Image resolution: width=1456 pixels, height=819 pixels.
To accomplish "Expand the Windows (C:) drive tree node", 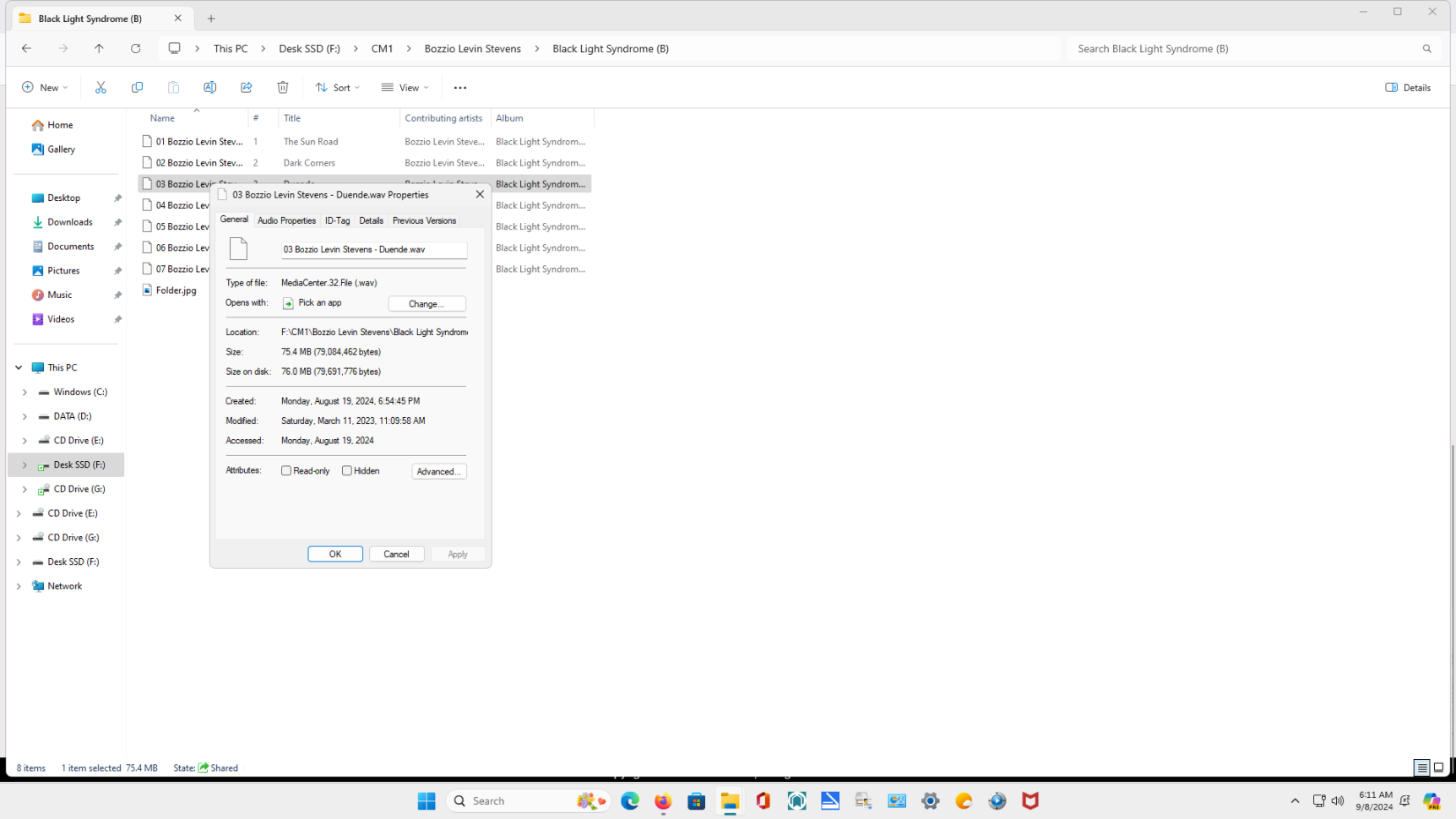I will coord(24,393).
